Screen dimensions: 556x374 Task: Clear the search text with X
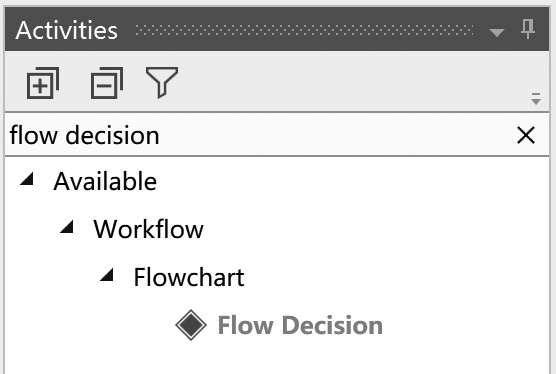click(526, 135)
